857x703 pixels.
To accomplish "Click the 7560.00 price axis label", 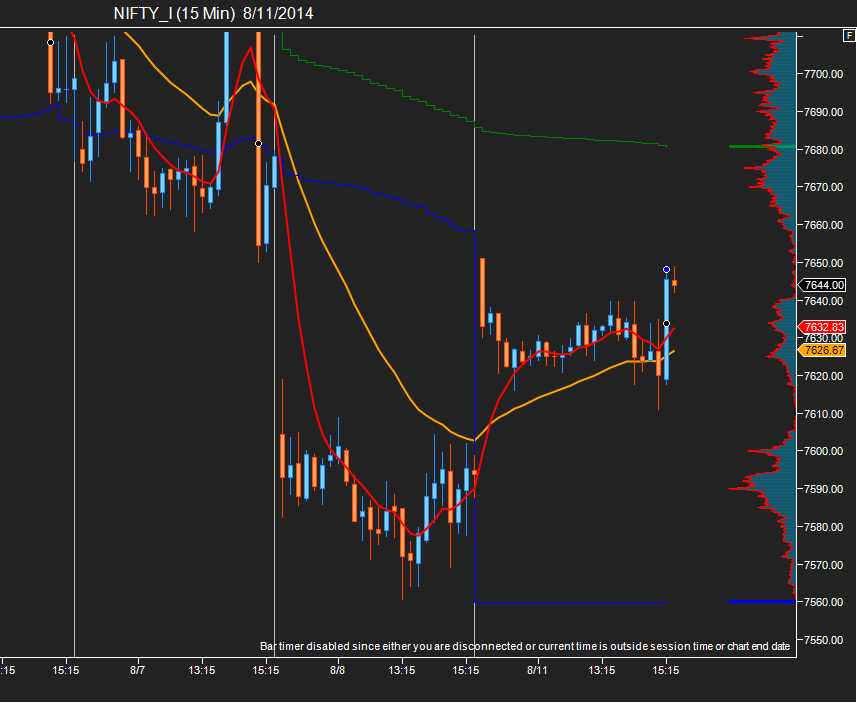I will click(x=823, y=602).
